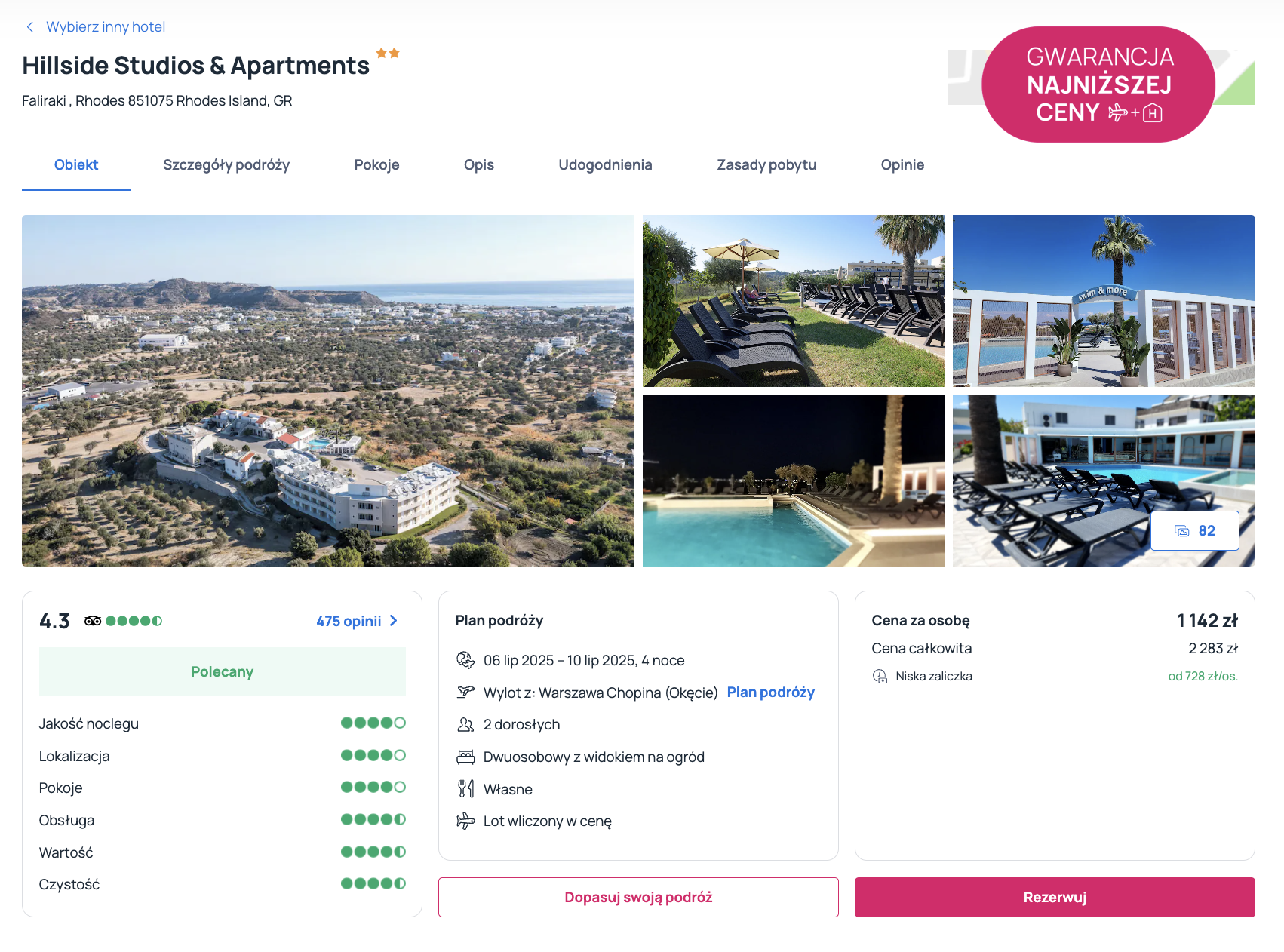
Task: Click the cutlery icon beside Własne
Action: tap(465, 789)
